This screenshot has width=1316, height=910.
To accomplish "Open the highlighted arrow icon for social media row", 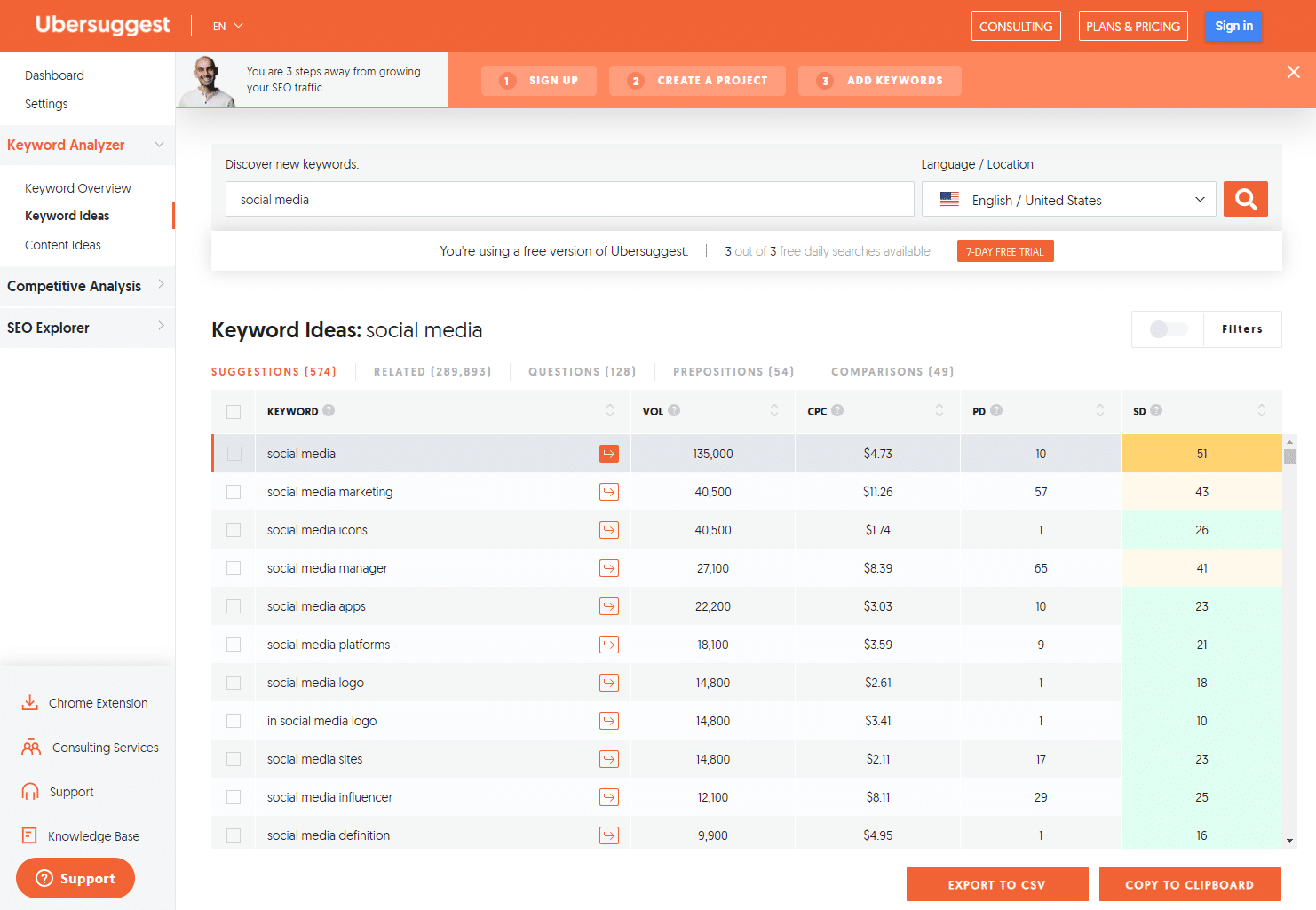I will (x=609, y=454).
